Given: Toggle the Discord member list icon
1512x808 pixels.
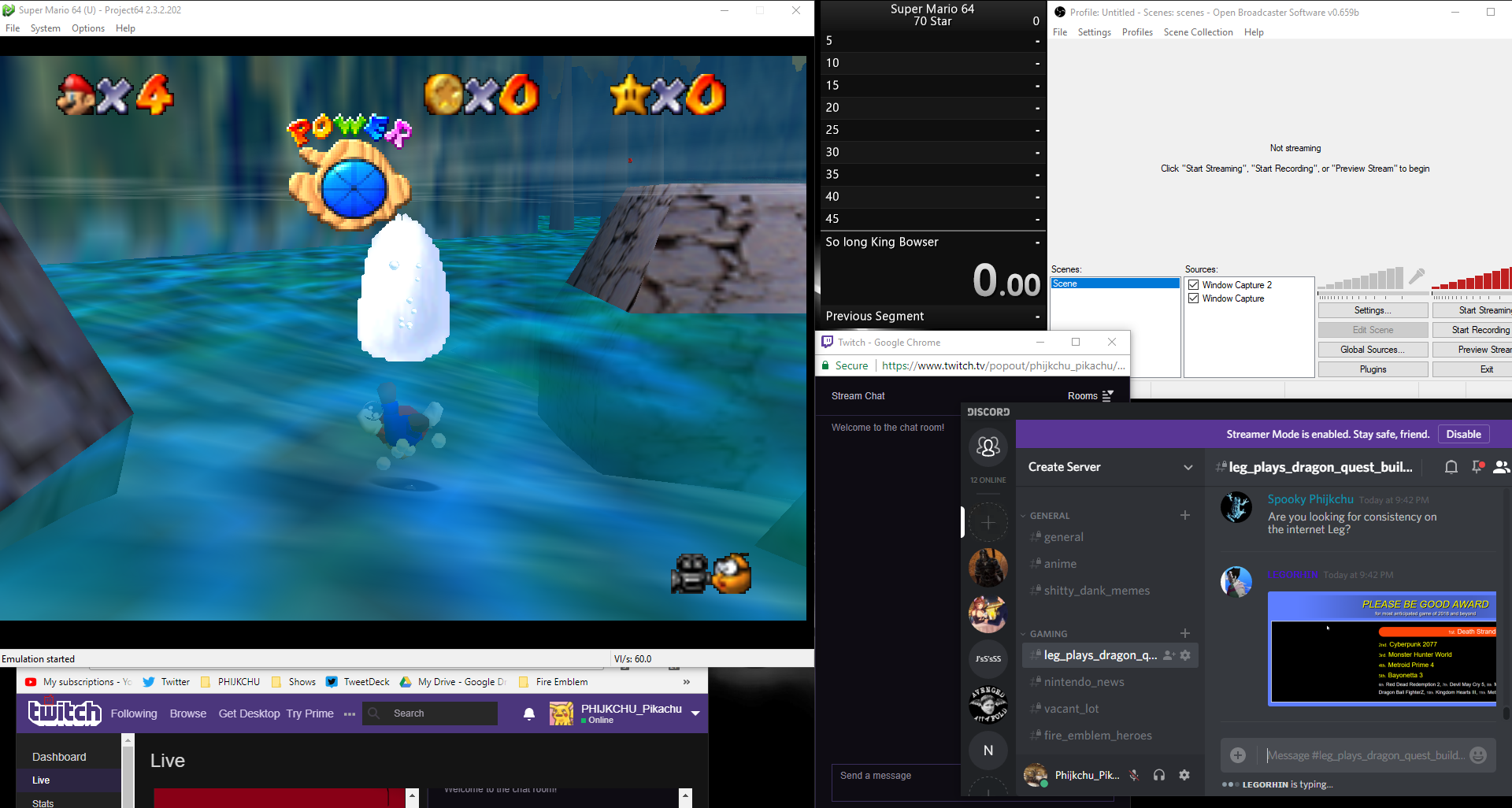Looking at the screenshot, I should (1502, 467).
